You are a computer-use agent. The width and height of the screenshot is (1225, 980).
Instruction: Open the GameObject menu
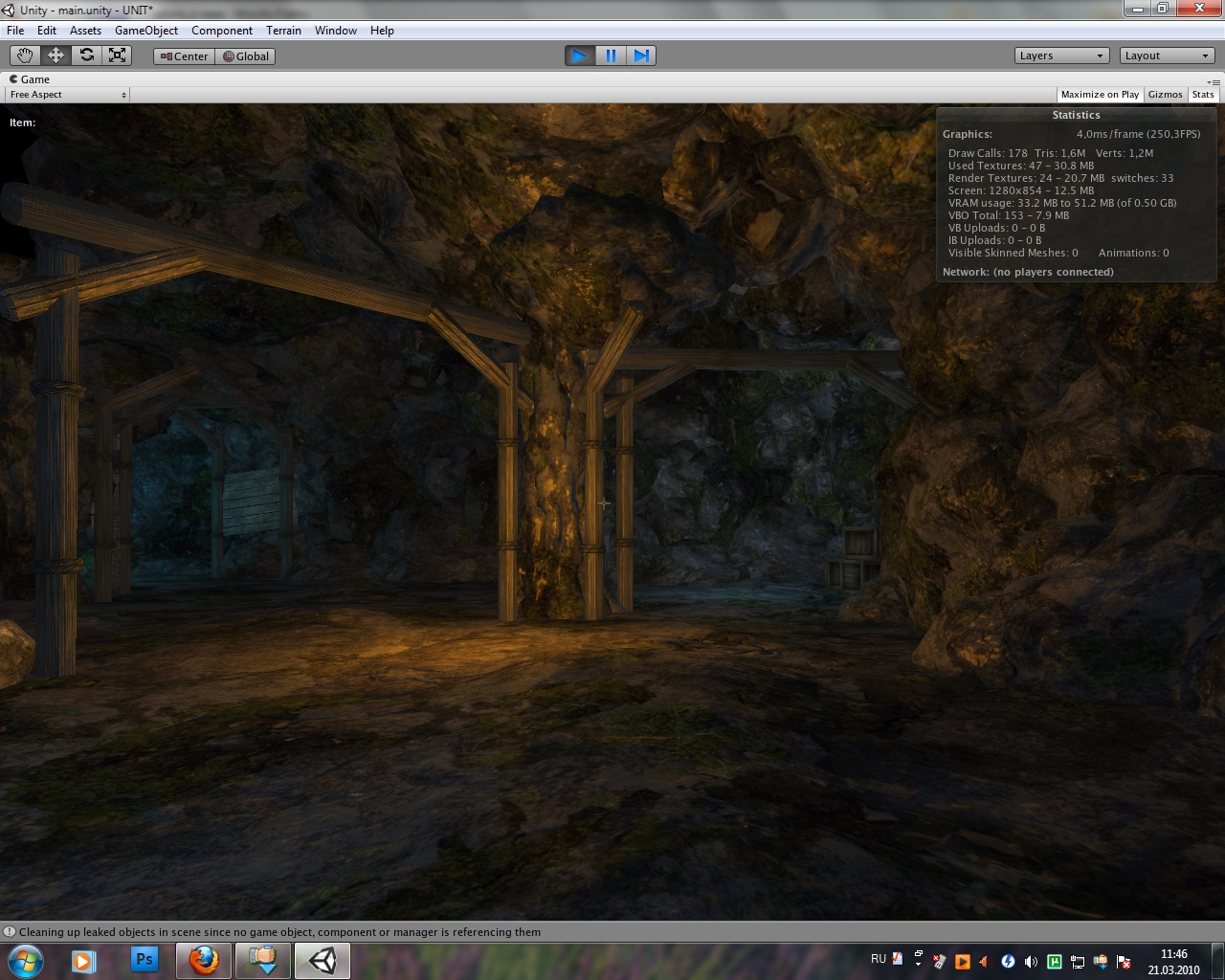[x=145, y=31]
